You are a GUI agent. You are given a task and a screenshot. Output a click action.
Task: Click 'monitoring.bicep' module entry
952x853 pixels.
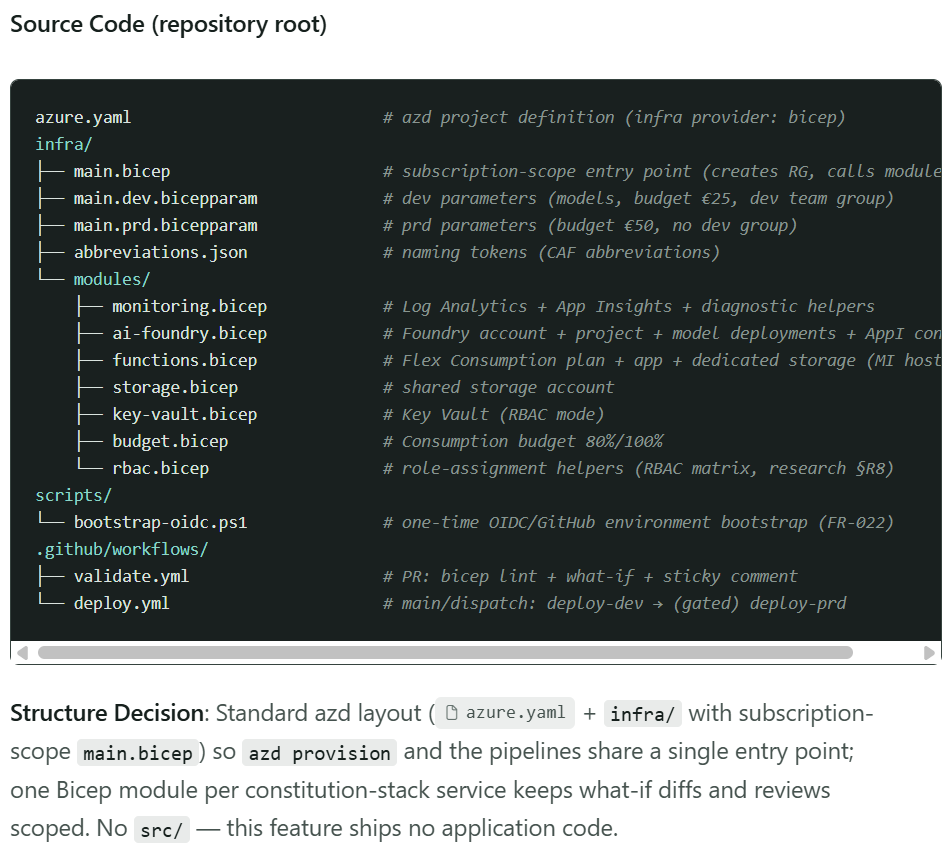pos(189,306)
